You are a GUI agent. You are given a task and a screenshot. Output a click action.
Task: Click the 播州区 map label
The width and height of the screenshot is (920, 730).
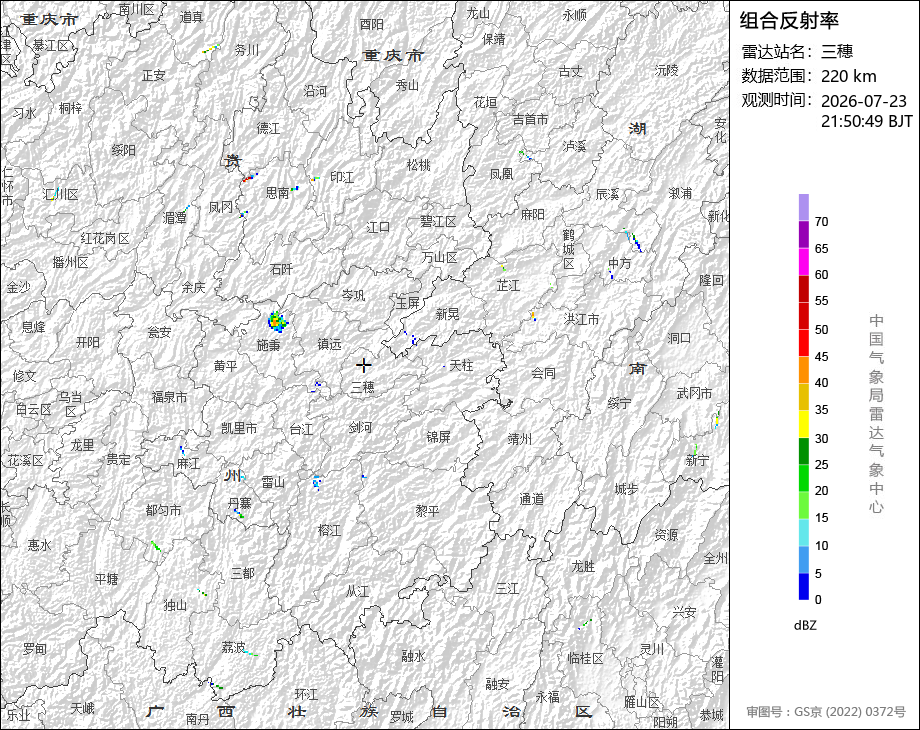pyautogui.click(x=70, y=262)
